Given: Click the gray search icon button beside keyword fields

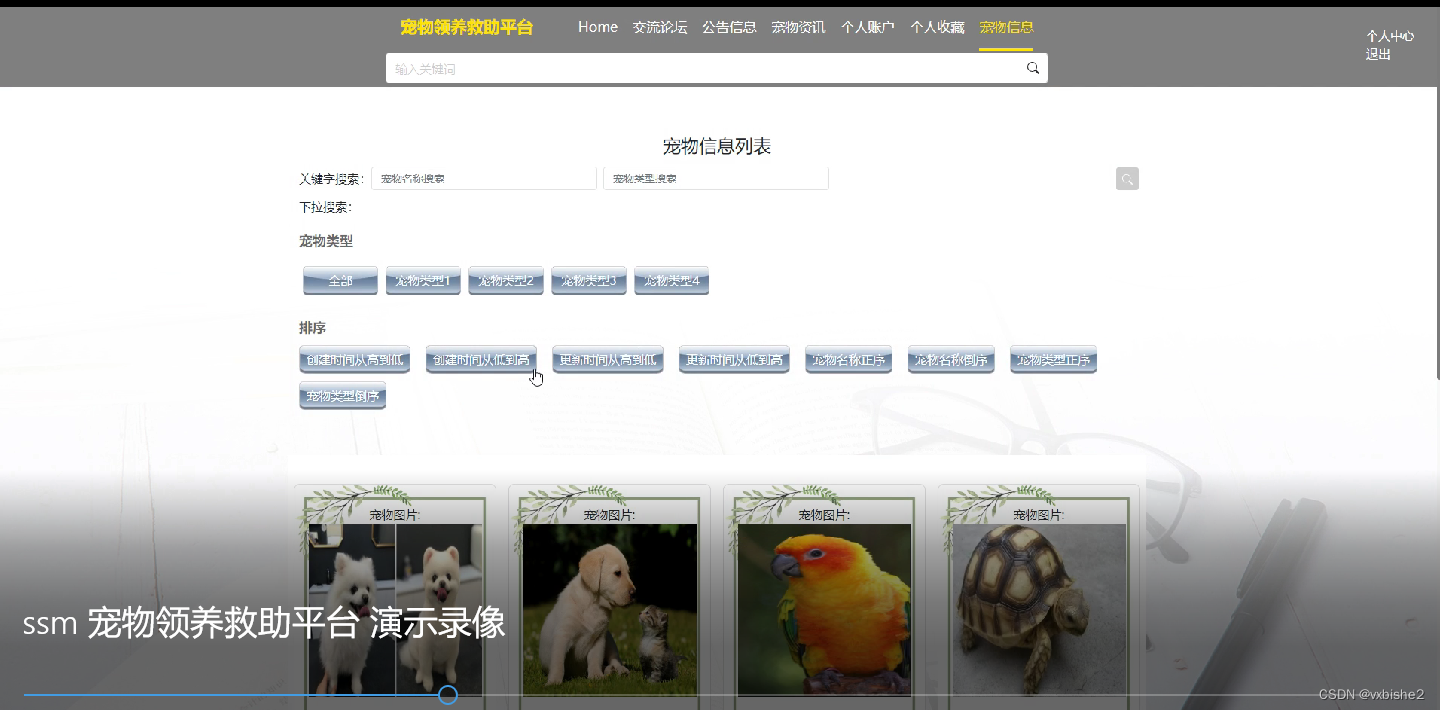Looking at the screenshot, I should 1127,179.
